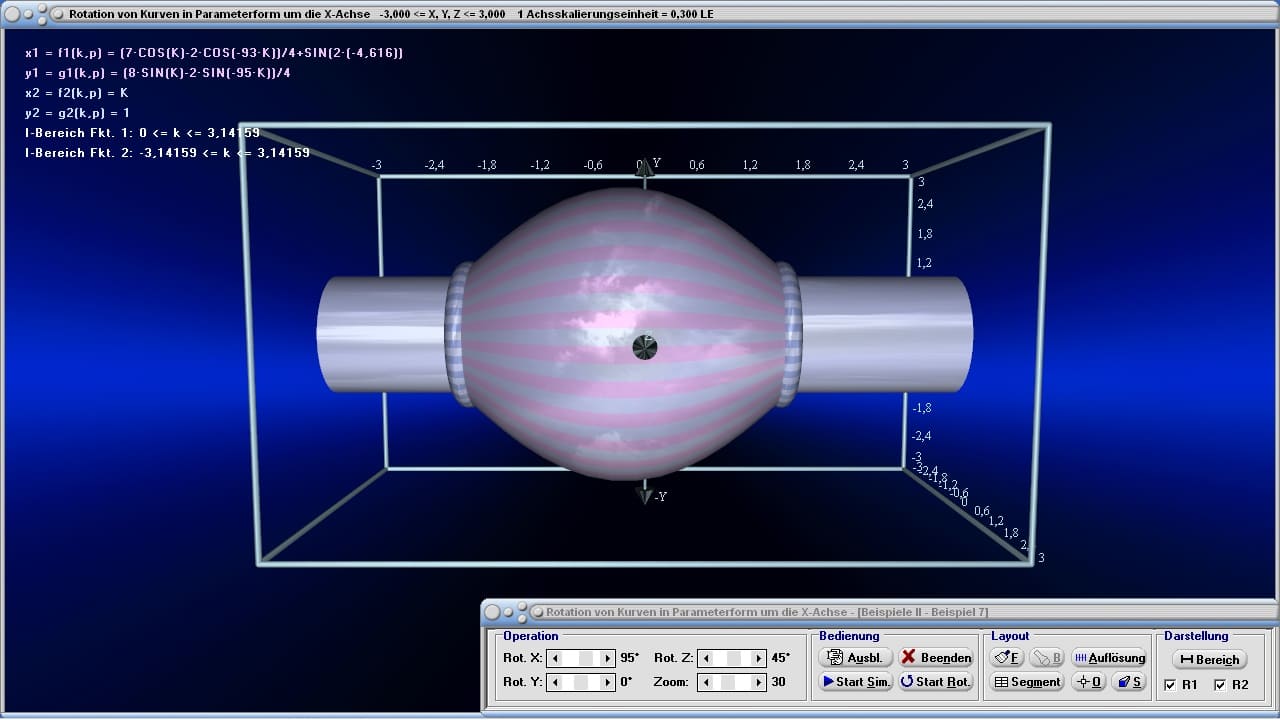Screen dimensions: 1280x720
Task: Click the control panel title bar
Action: click(880, 611)
